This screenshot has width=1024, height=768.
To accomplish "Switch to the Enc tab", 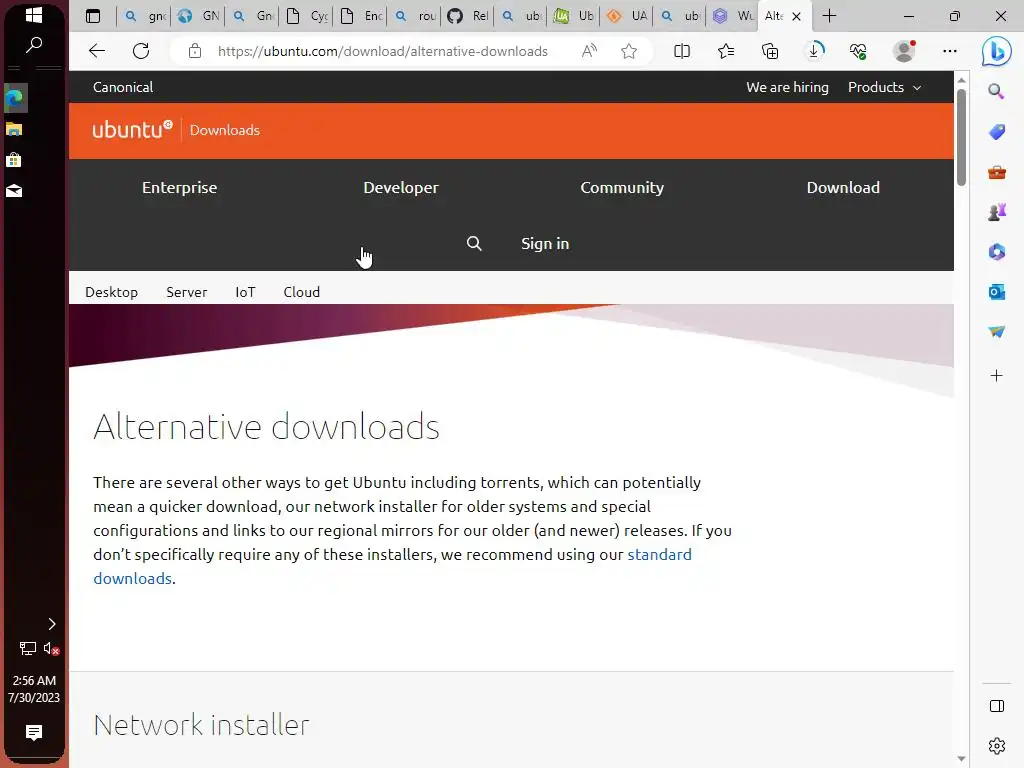I will point(361,16).
